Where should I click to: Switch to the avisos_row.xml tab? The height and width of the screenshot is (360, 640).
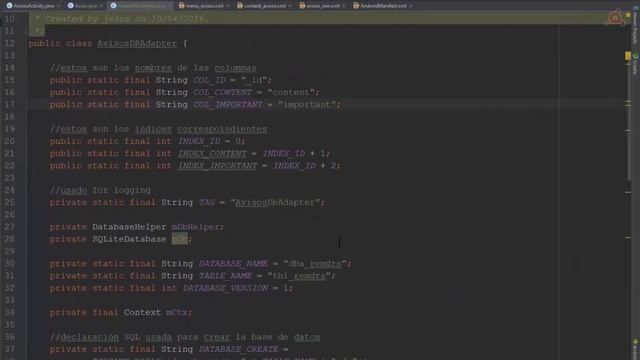323,6
